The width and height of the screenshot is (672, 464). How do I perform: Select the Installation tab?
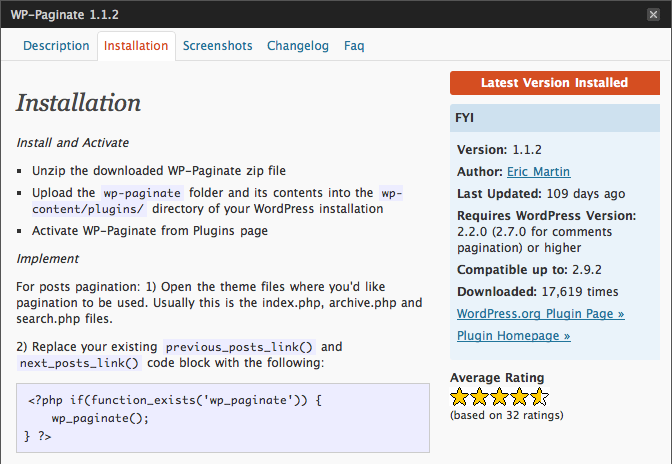point(136,46)
